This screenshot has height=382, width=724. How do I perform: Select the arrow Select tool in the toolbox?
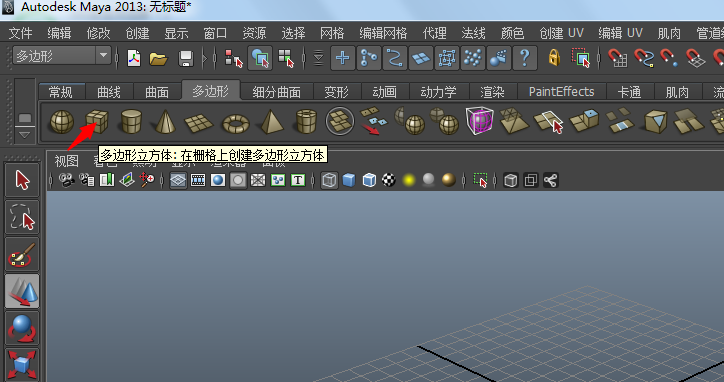point(22,180)
